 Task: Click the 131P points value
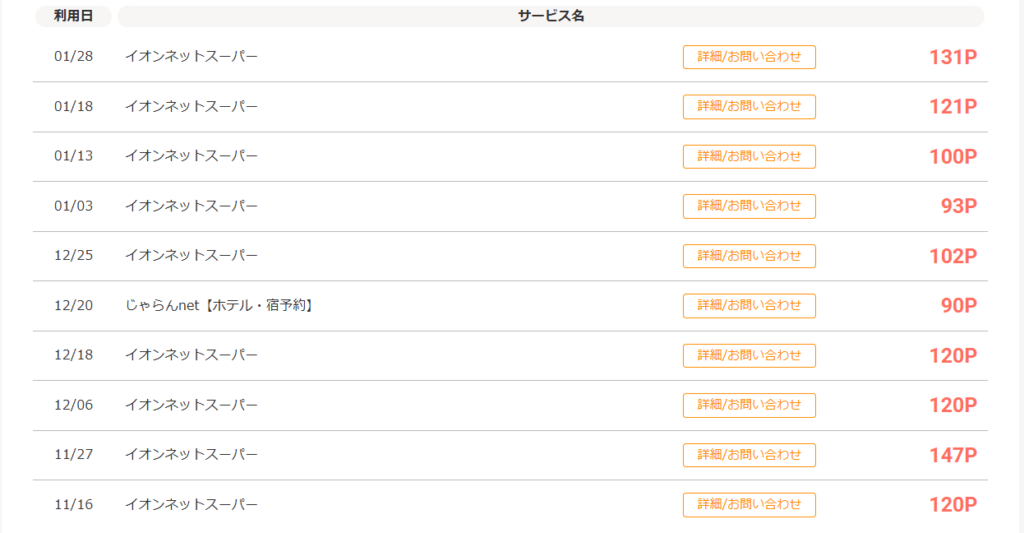[952, 57]
